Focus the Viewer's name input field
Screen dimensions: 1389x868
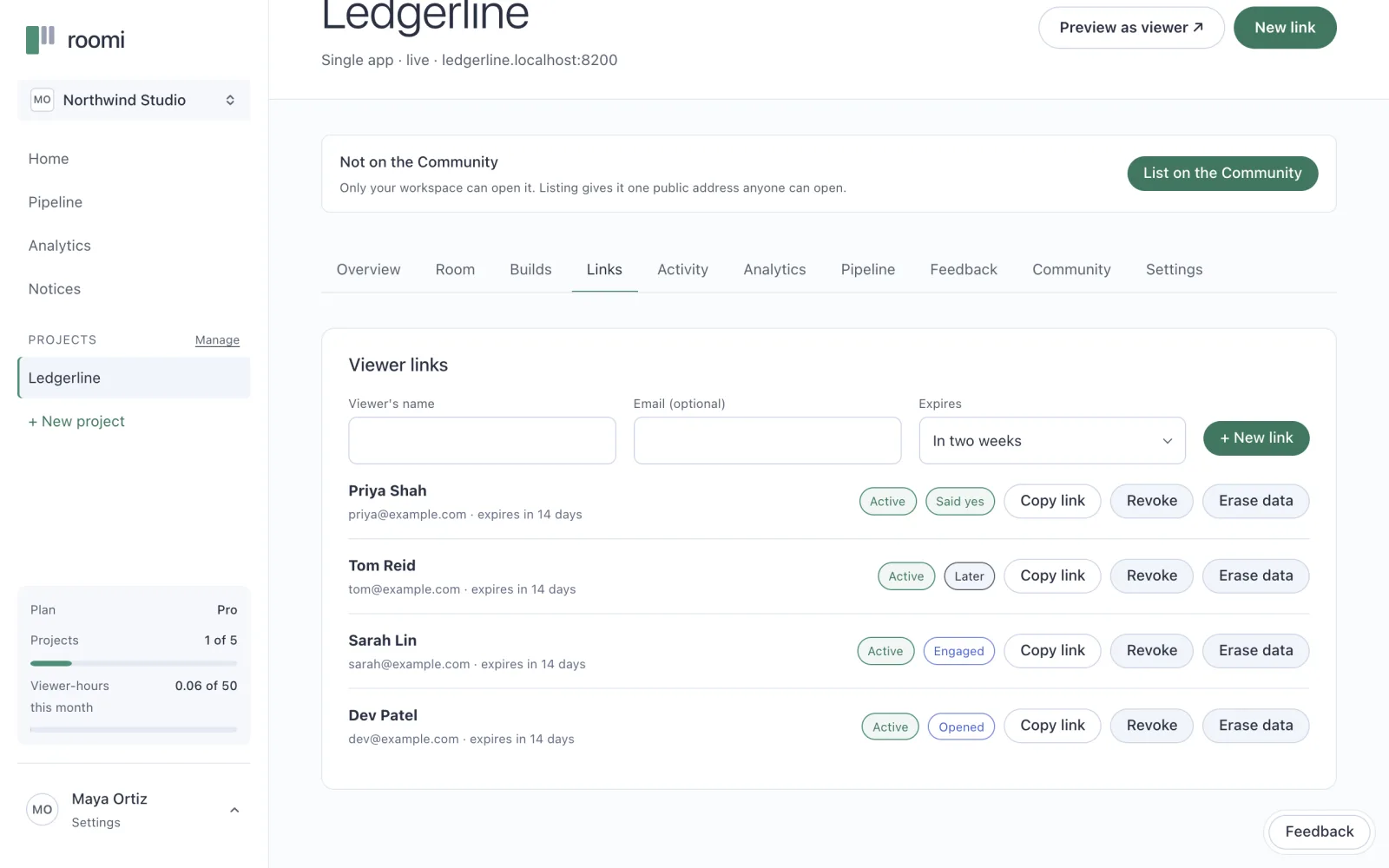[482, 440]
